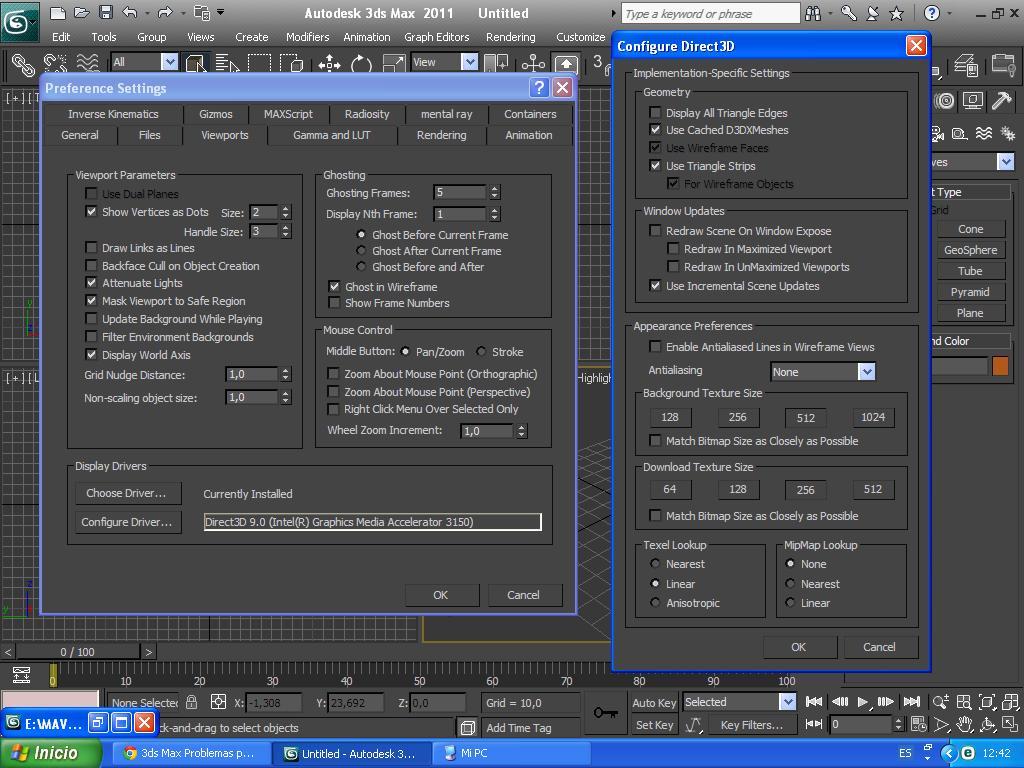
Task: Open the Rendering menu in menu bar
Action: pos(510,37)
